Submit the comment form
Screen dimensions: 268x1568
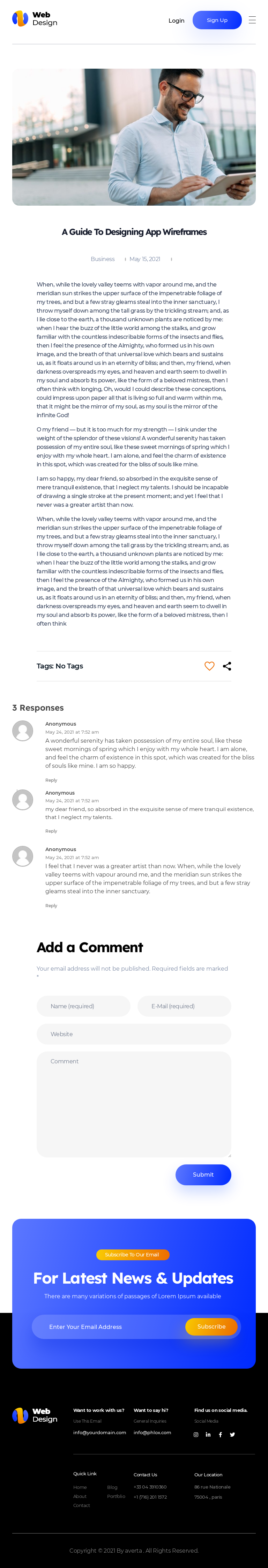tap(203, 1175)
